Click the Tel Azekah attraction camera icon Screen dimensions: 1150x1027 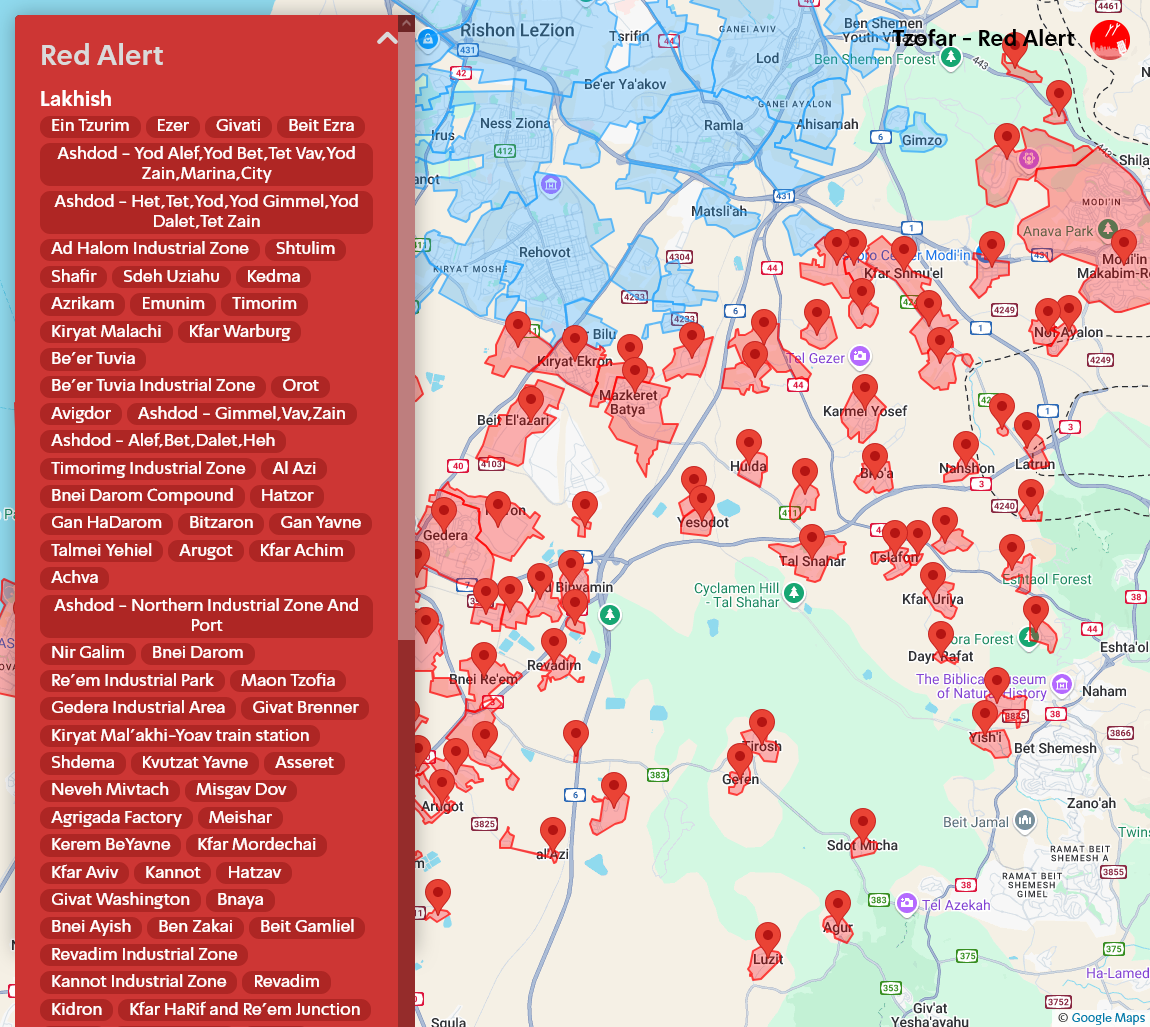[907, 902]
